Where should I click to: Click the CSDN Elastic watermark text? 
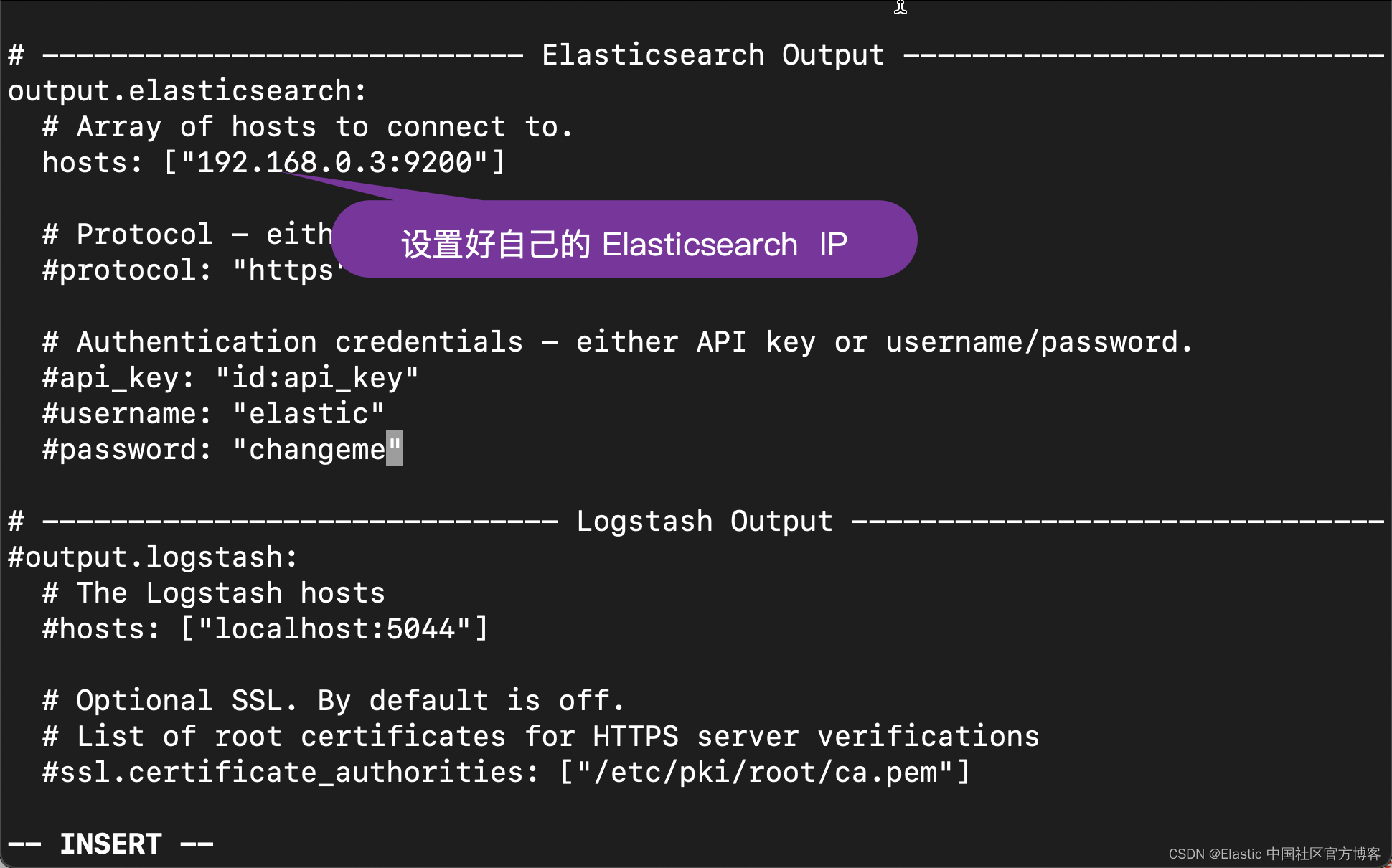pyautogui.click(x=1274, y=854)
